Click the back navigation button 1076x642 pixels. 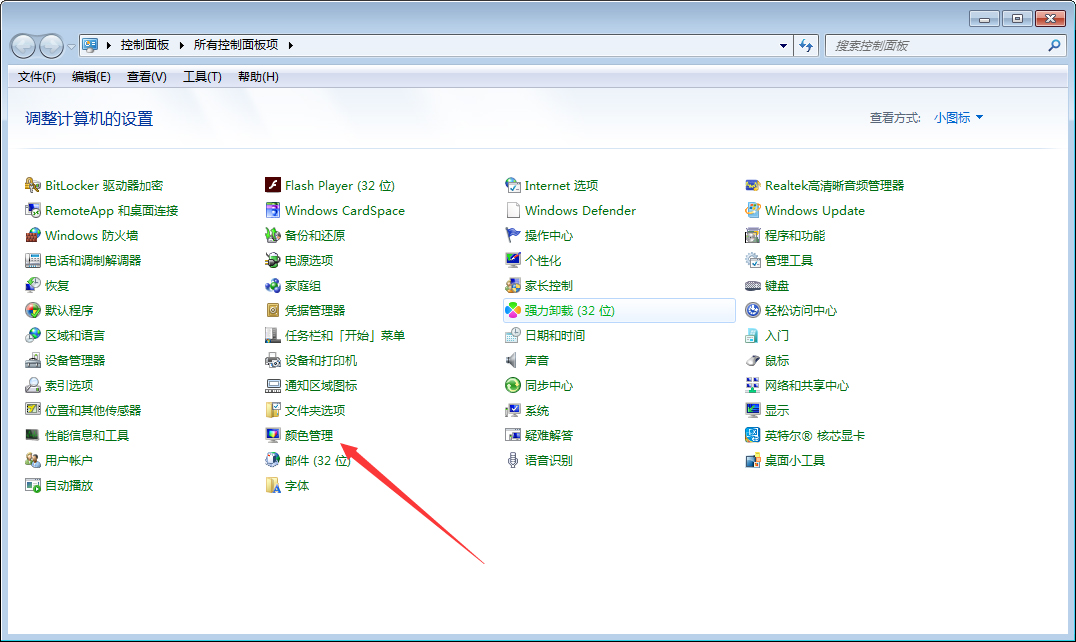(22, 45)
